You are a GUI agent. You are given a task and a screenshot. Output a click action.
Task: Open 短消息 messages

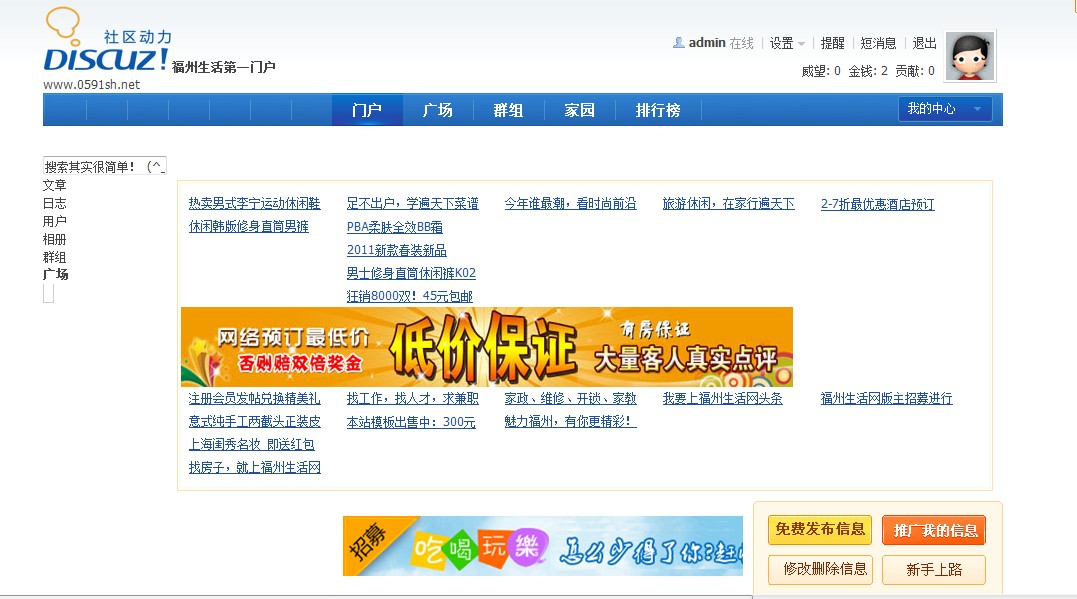coord(878,43)
